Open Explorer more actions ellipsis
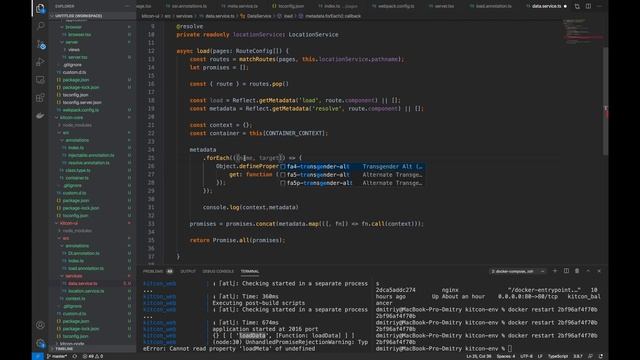 (128, 7)
